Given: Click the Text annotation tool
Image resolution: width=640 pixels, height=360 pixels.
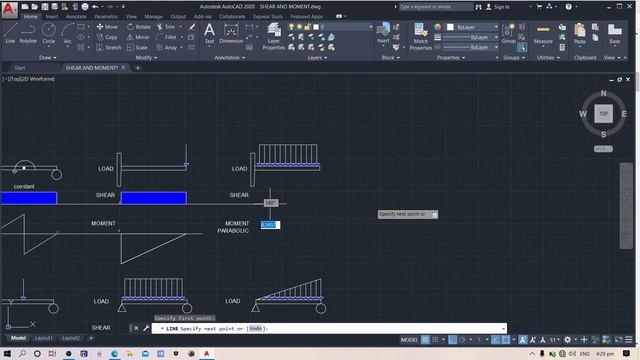Looking at the screenshot, I should click(209, 33).
